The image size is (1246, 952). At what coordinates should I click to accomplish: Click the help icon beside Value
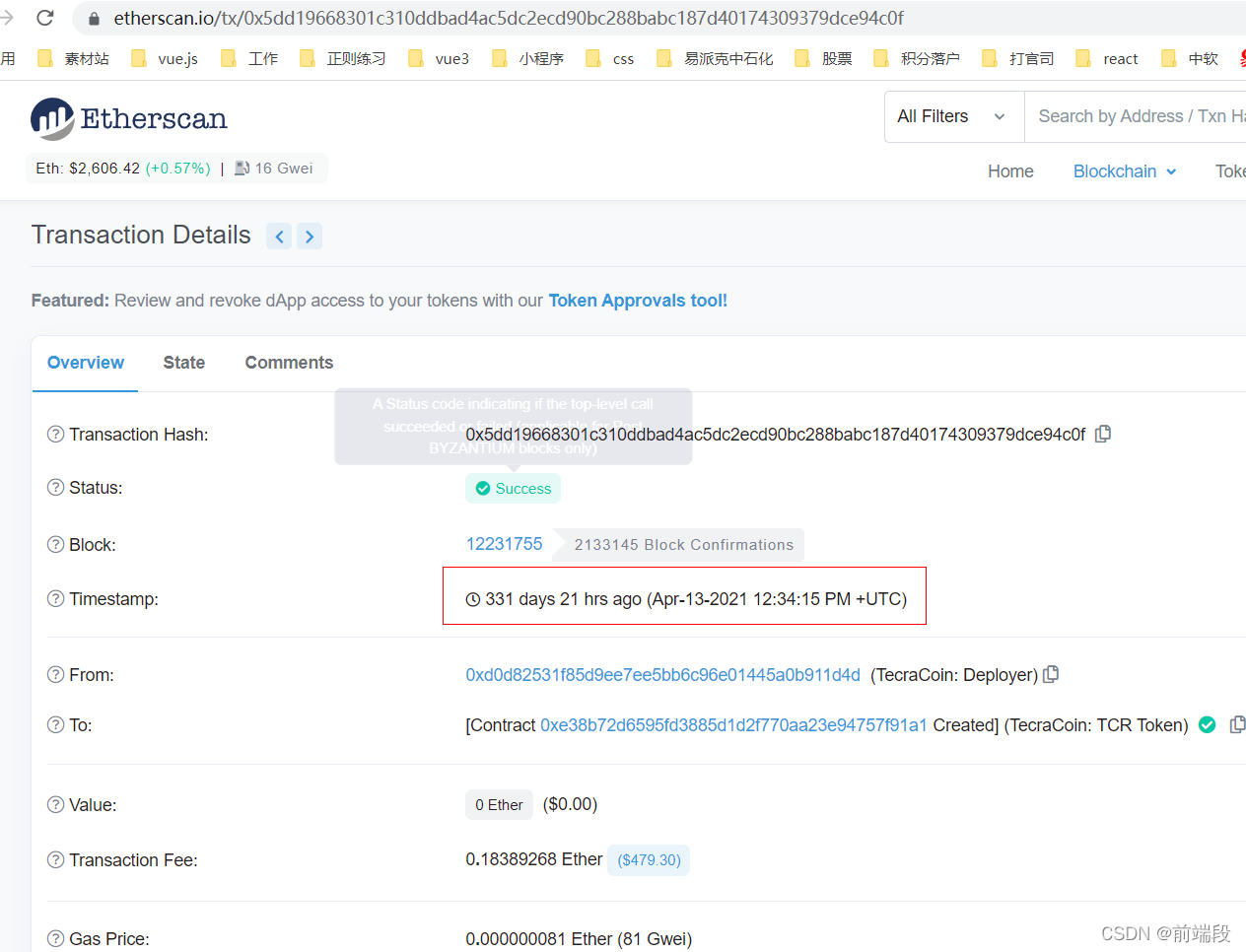[x=56, y=804]
